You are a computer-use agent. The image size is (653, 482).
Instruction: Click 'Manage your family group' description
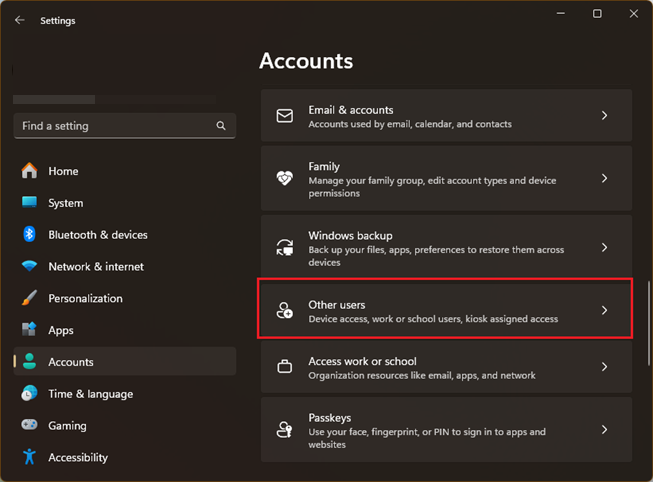[432, 187]
